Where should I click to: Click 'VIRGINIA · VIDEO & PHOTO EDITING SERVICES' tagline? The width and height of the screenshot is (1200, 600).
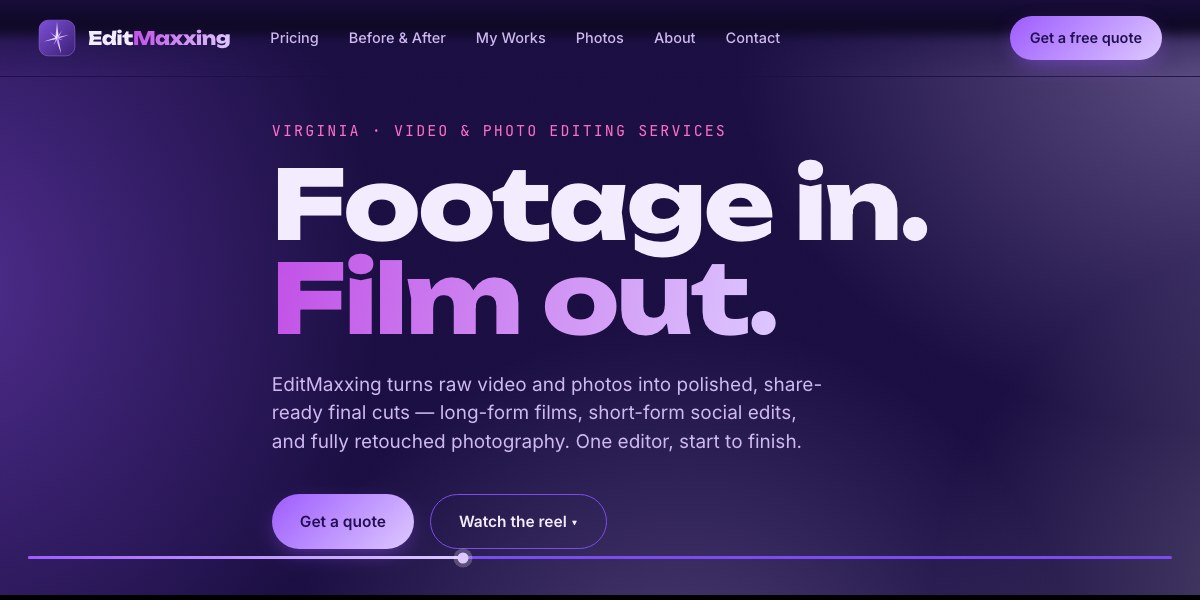499,131
